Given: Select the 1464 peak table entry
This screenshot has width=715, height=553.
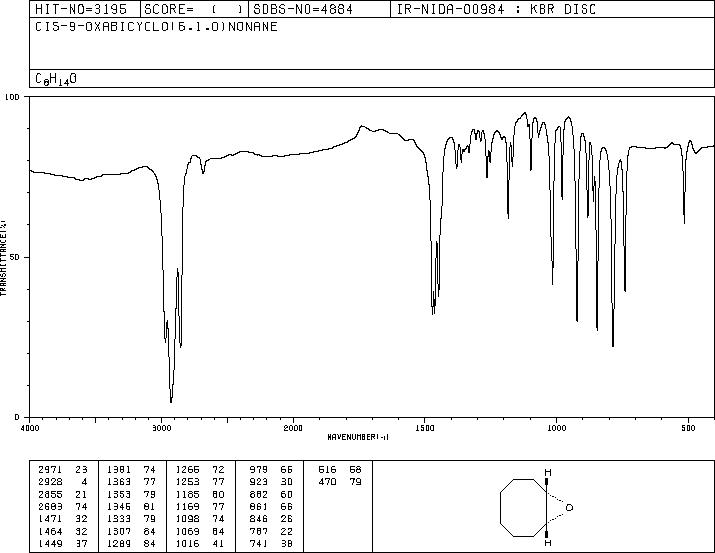Looking at the screenshot, I should coord(63,532).
